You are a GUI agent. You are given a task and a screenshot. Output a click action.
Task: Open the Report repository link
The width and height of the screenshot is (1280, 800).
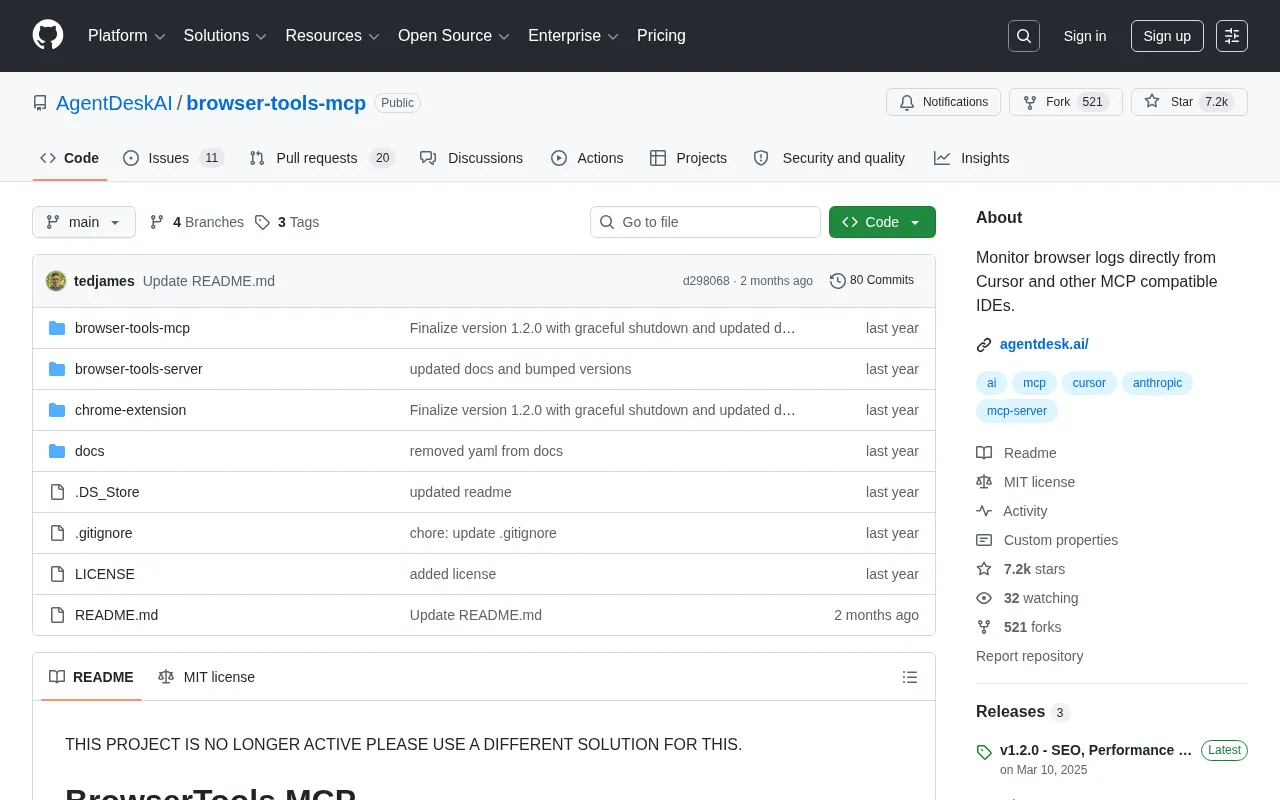tap(1029, 656)
